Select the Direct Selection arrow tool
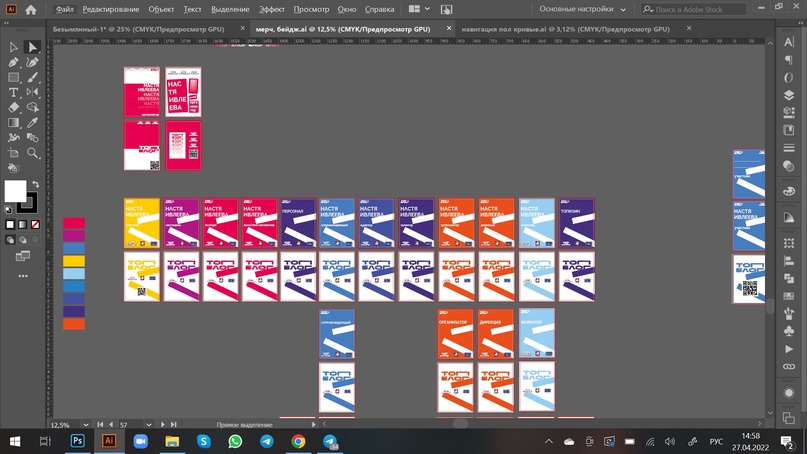Viewport: 807px width, 454px height. (33, 47)
